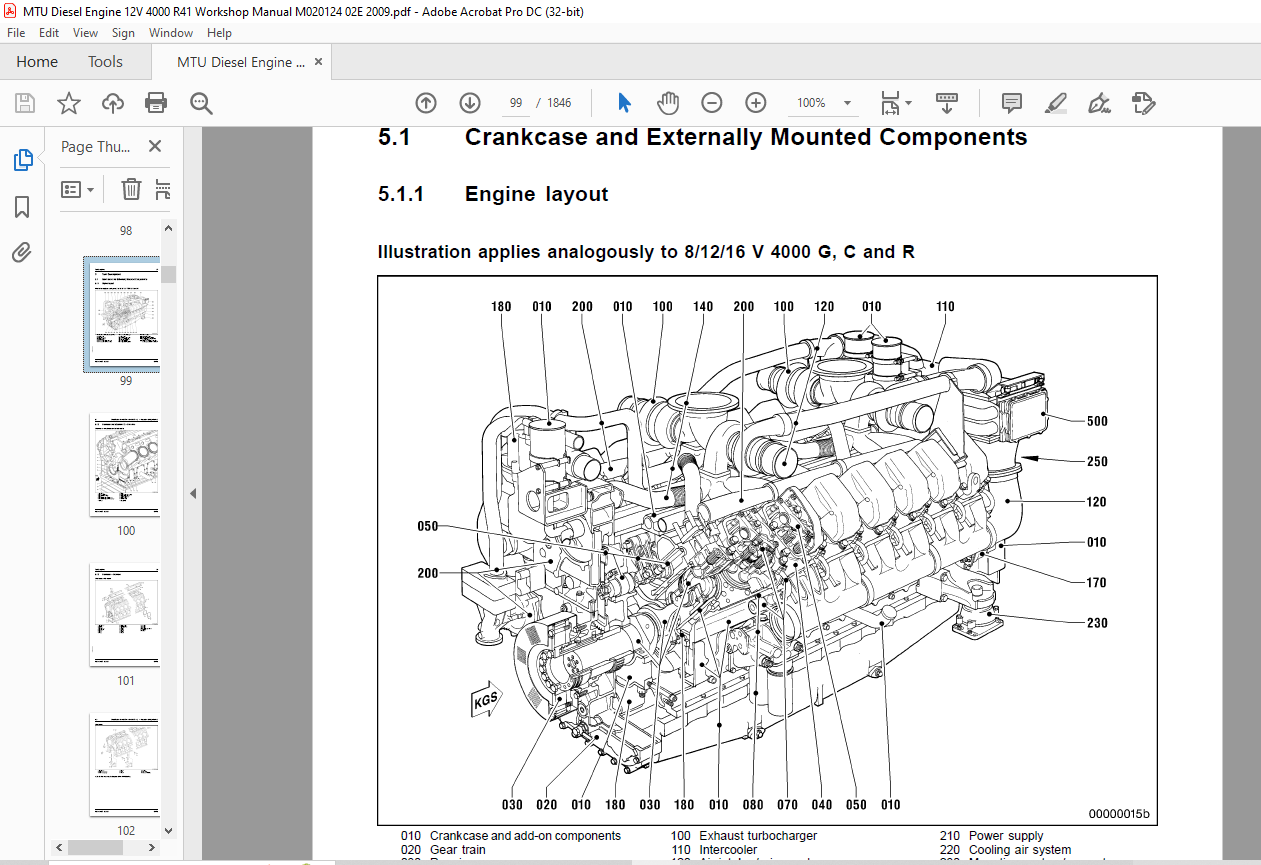Viewport: 1261px width, 865px height.
Task: Open the Window menu
Action: (x=171, y=33)
